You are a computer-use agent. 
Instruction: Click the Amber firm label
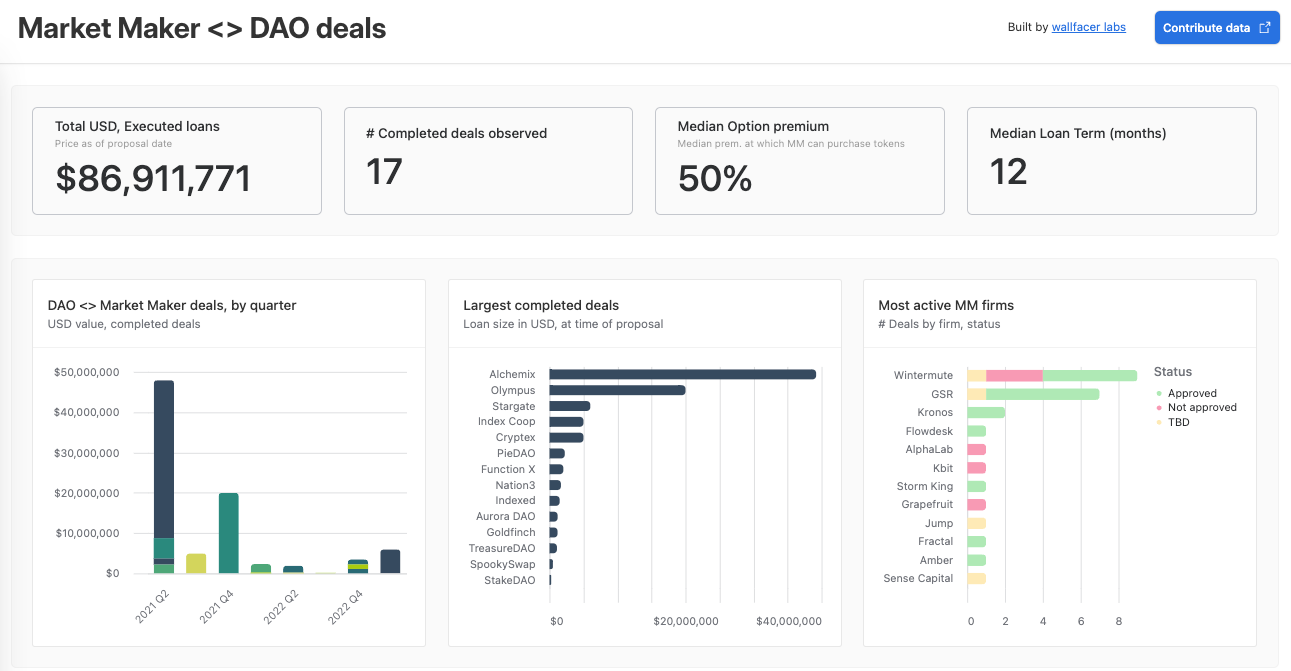pyautogui.click(x=937, y=560)
